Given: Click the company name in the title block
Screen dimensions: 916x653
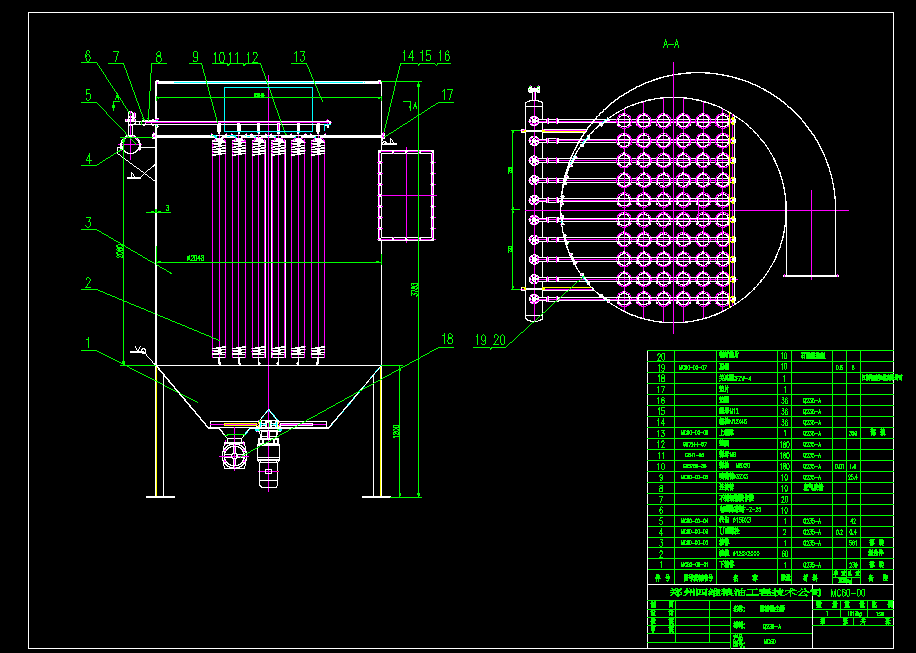Looking at the screenshot, I should tap(745, 592).
